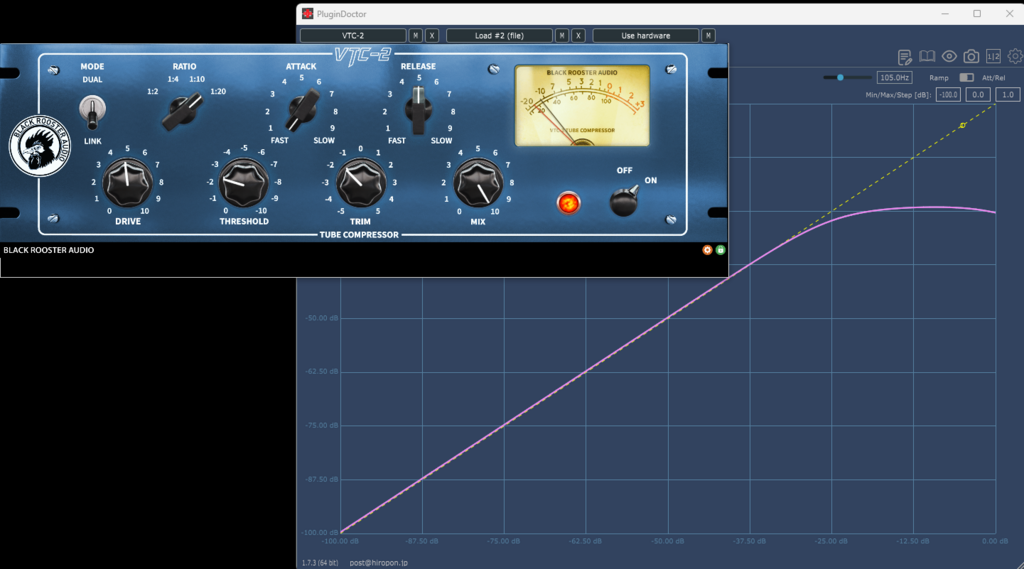Image resolution: width=1024 pixels, height=569 pixels.
Task: Click the RATIO selector knob
Action: 182,110
